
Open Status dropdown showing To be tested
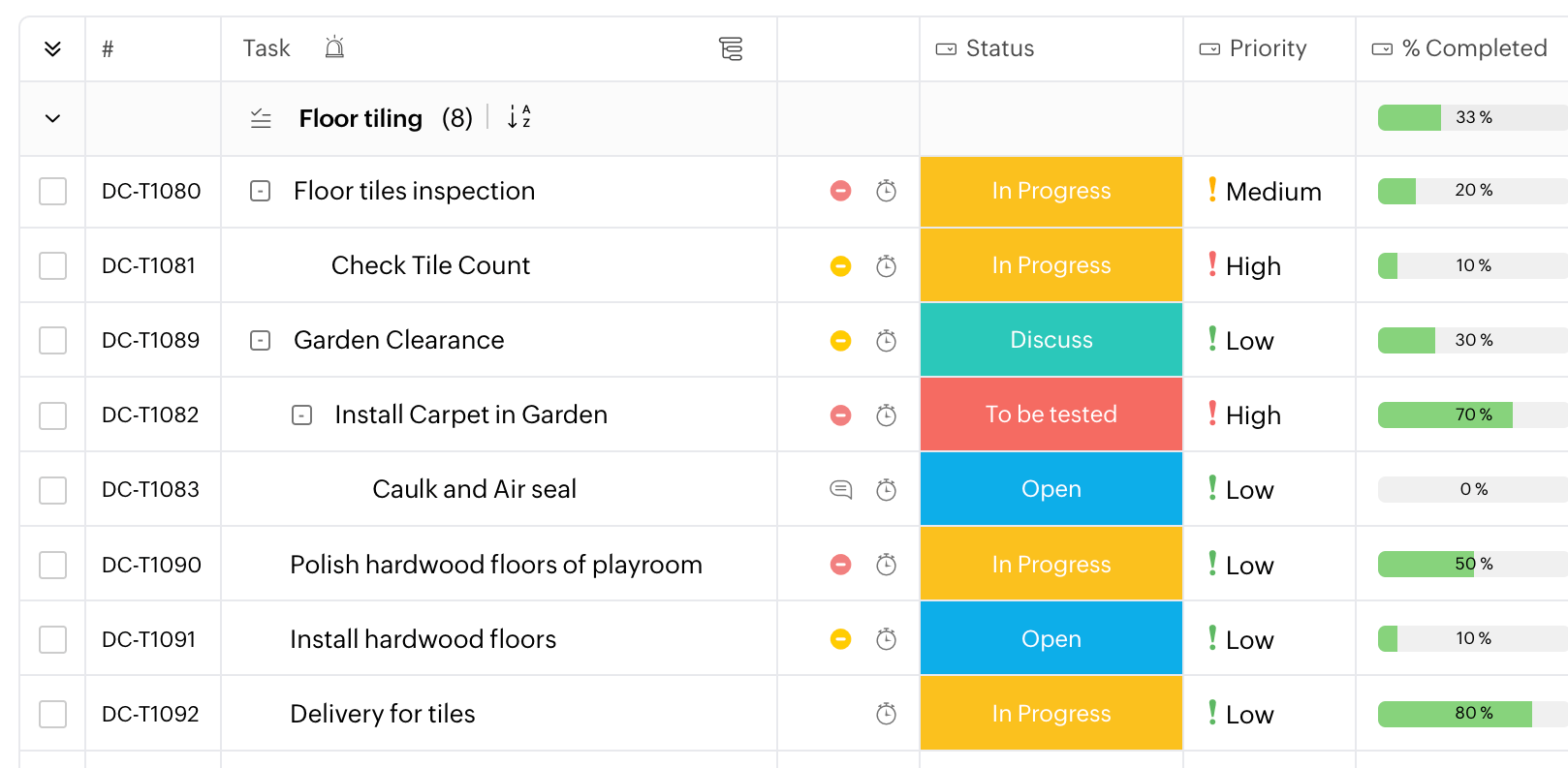[1051, 415]
